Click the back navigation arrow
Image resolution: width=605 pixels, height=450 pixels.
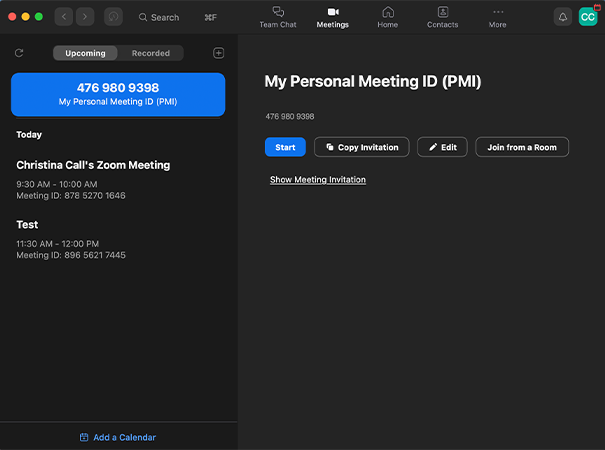[64, 17]
